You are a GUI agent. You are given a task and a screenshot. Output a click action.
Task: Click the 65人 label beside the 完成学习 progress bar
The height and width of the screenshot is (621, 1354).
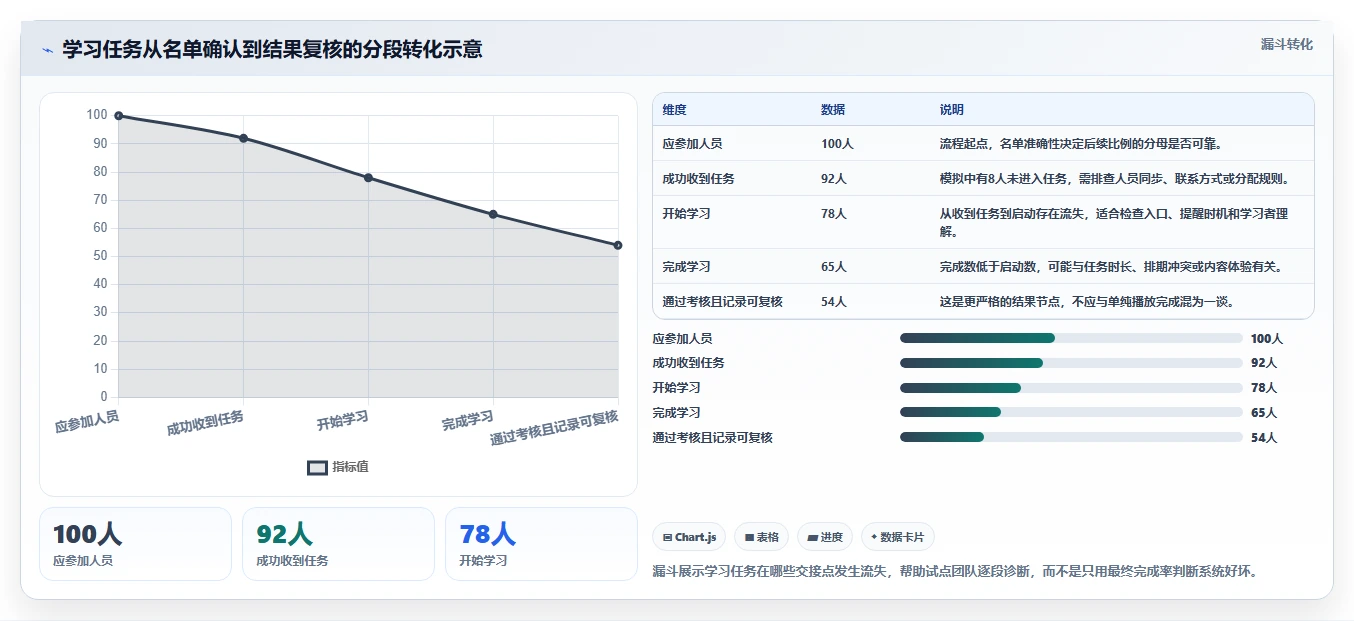(1264, 412)
